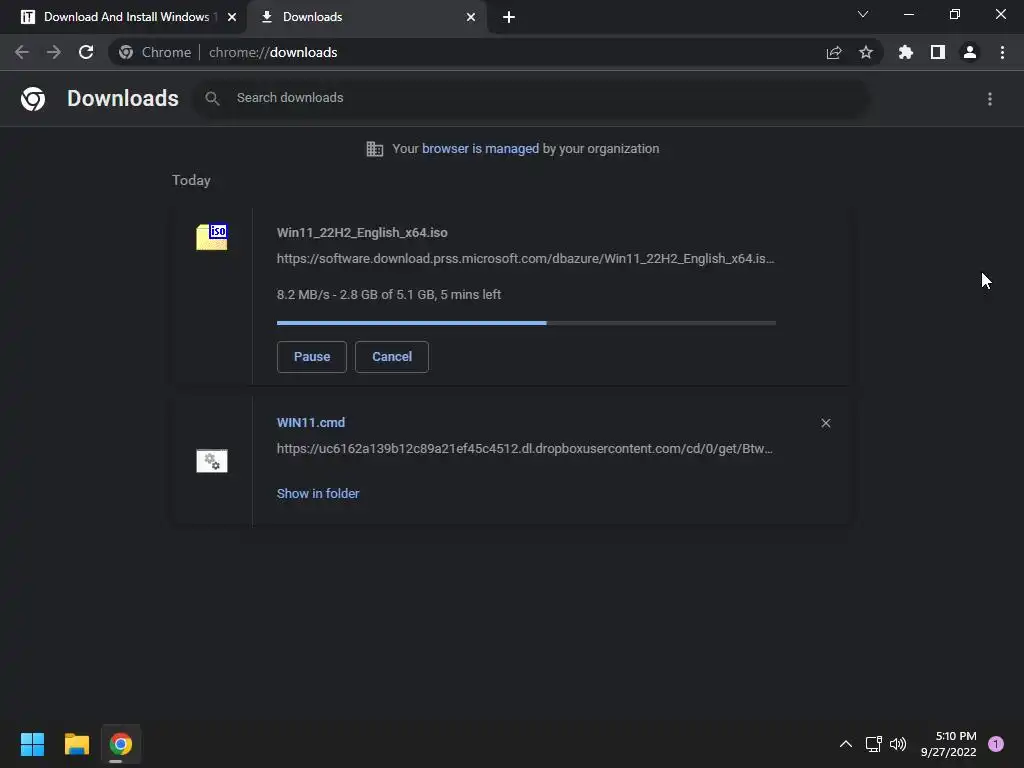Image resolution: width=1024 pixels, height=768 pixels.
Task: Click the Win11_22H2_English_x64.iso file name
Action: (362, 232)
